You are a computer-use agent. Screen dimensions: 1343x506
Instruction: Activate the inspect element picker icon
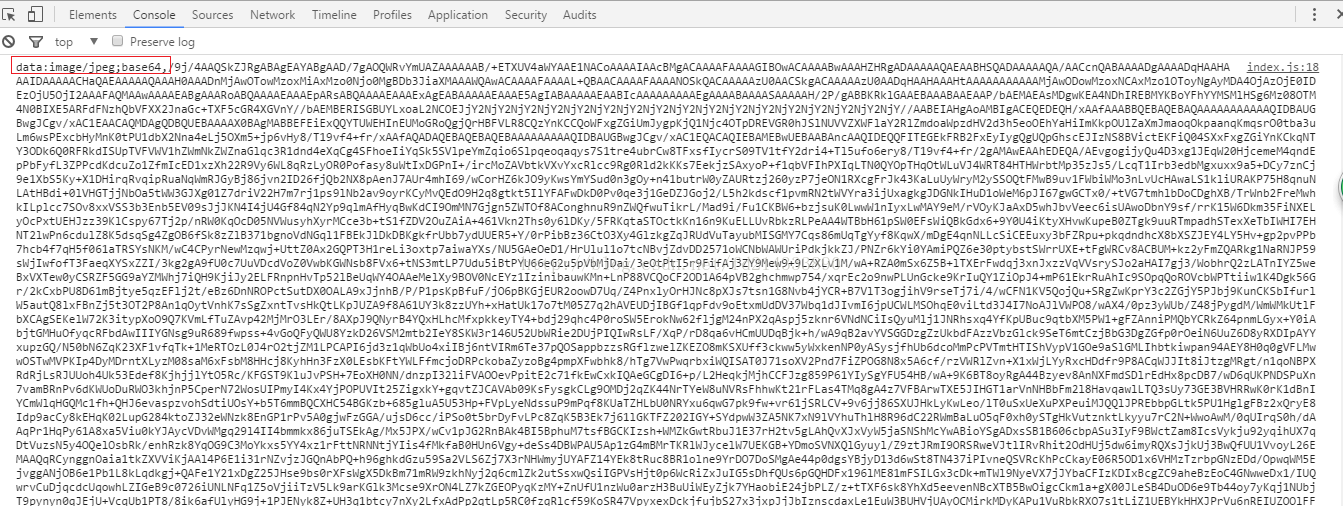[10, 15]
